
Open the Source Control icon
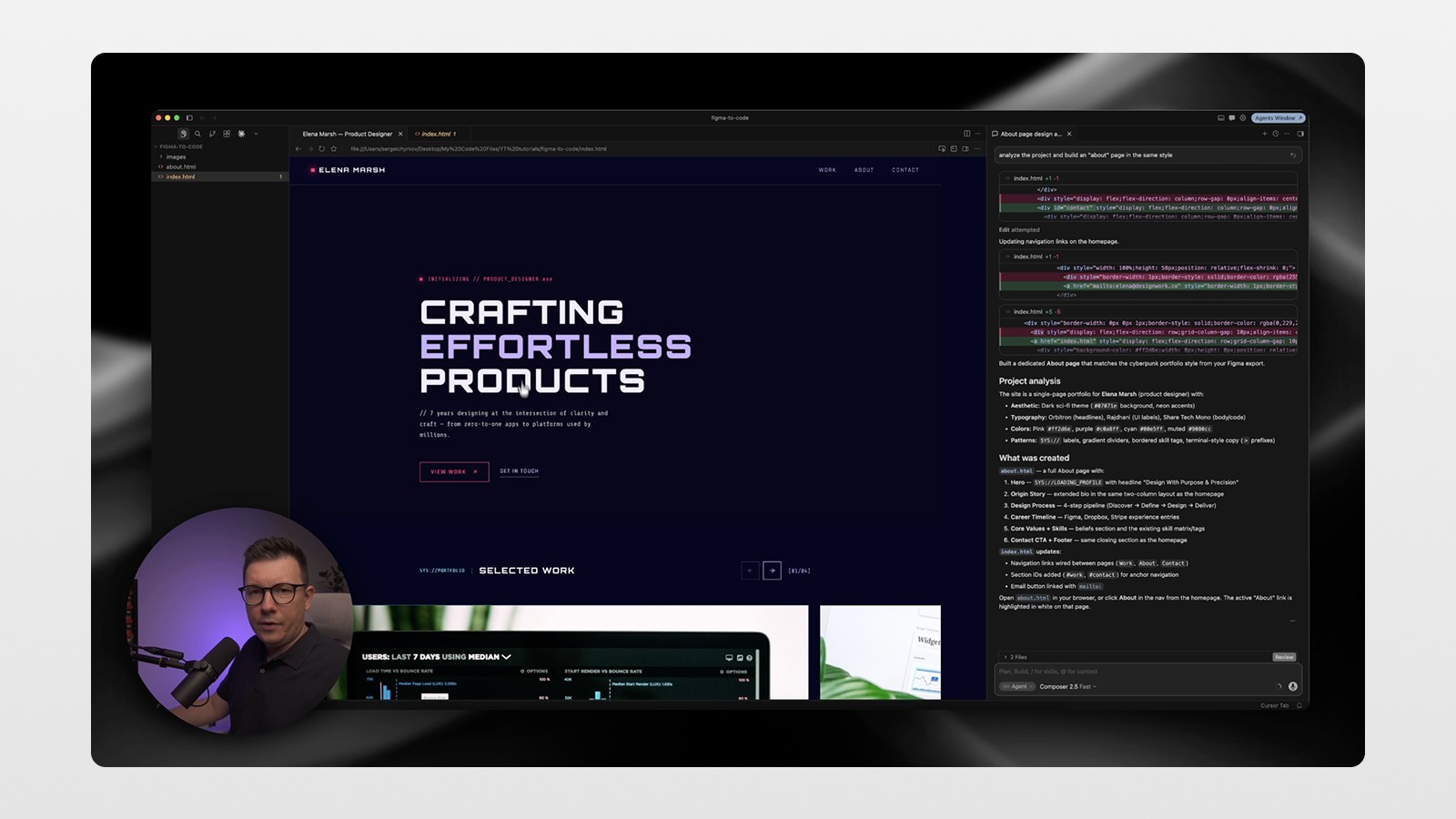click(212, 134)
